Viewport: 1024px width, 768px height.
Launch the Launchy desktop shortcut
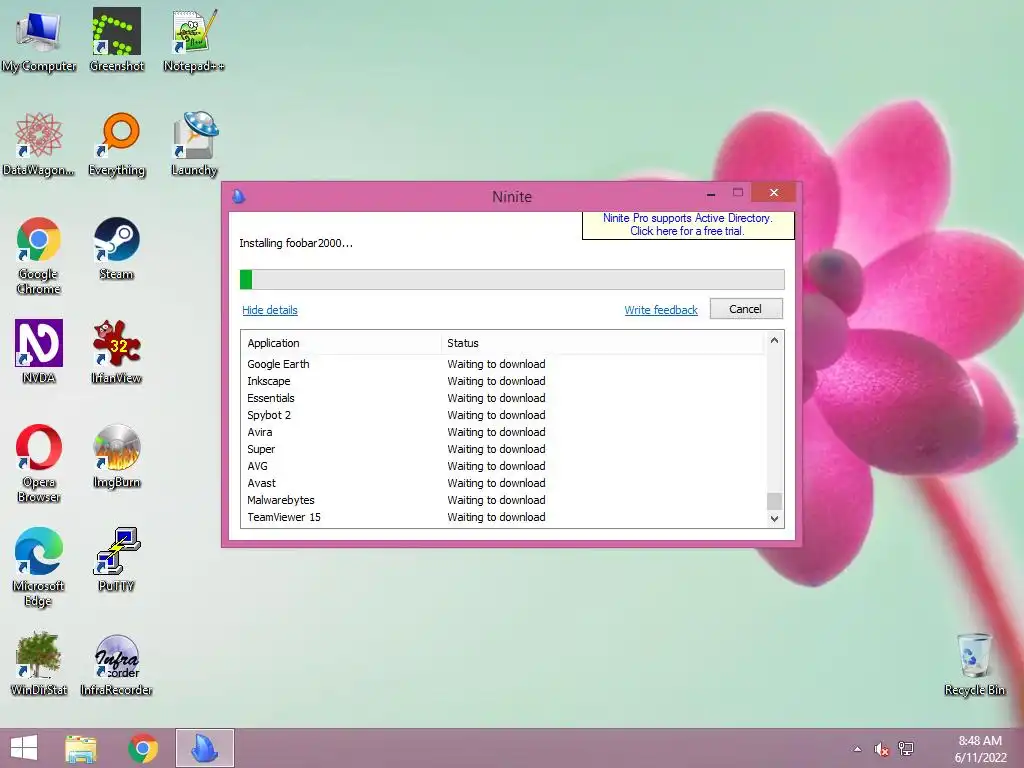point(194,144)
